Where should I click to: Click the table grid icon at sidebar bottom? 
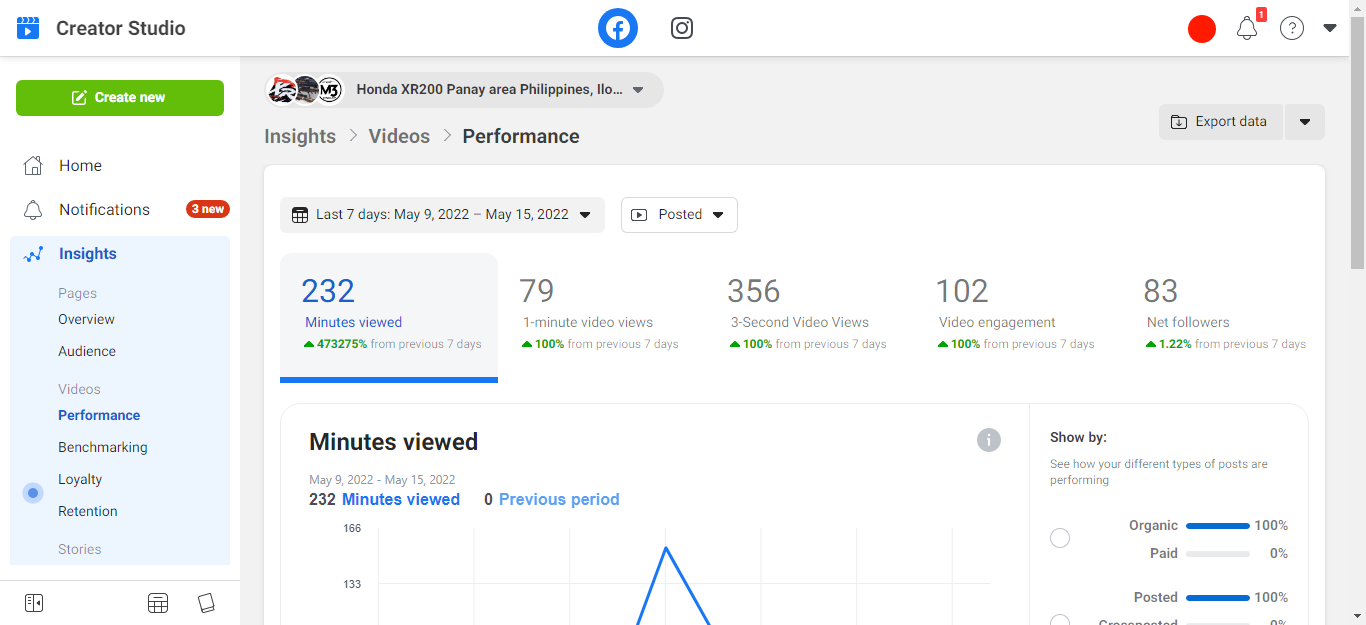[158, 603]
